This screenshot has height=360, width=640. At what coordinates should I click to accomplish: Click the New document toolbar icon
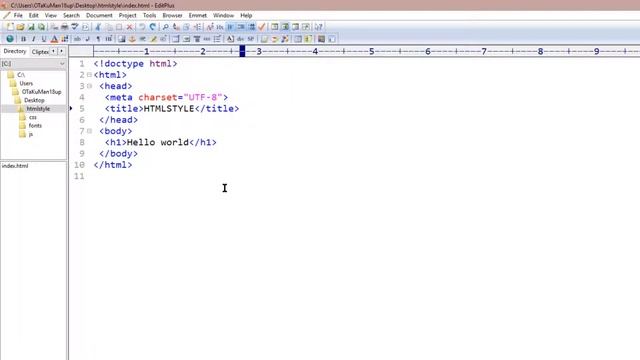coord(10,27)
